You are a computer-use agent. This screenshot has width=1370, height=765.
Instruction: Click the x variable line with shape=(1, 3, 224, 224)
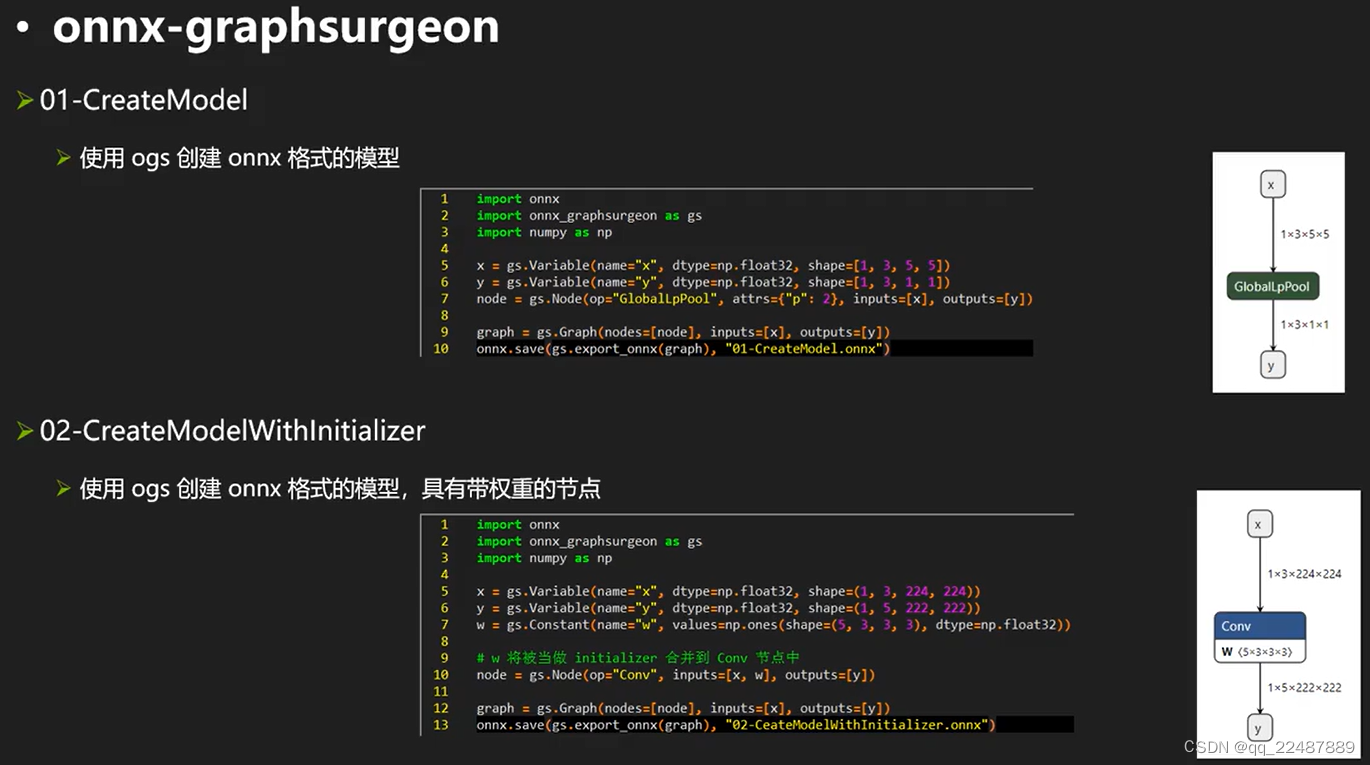click(x=728, y=592)
